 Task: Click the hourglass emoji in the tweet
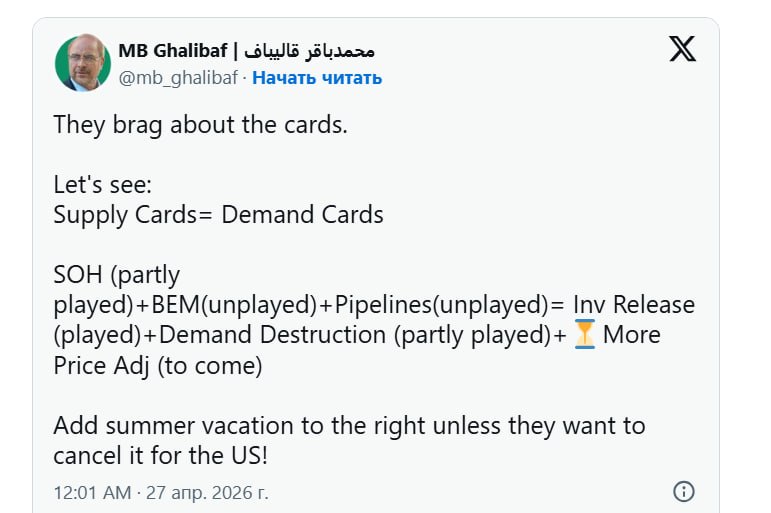(x=585, y=334)
